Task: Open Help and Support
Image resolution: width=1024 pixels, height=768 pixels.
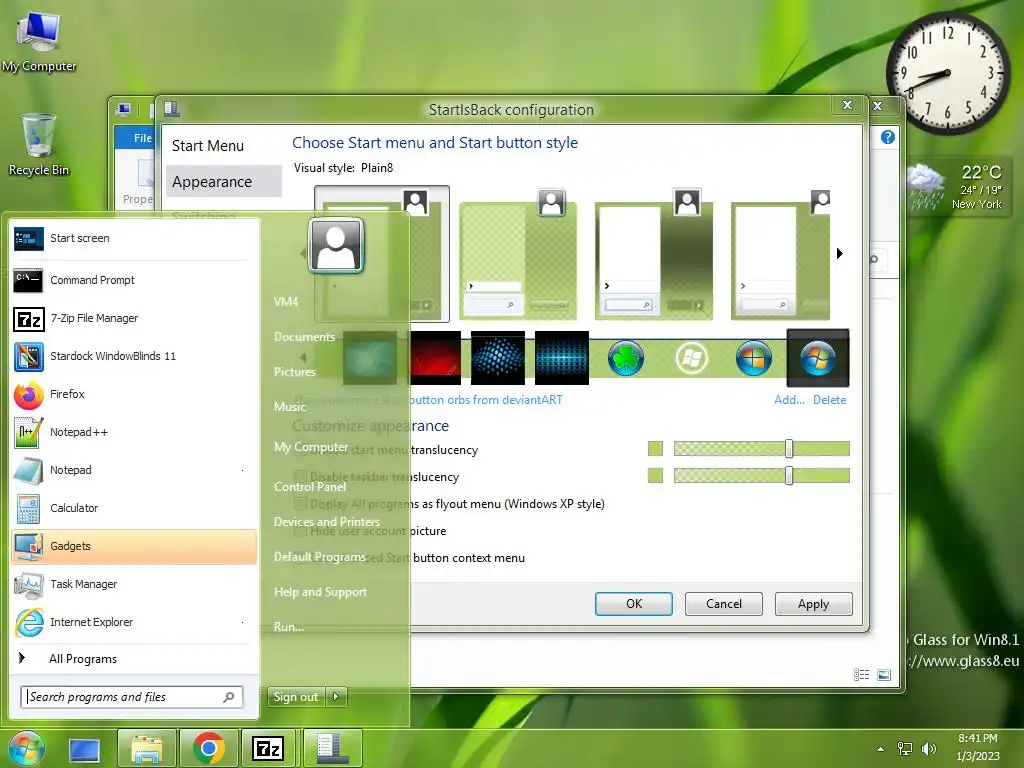Action: tap(320, 592)
